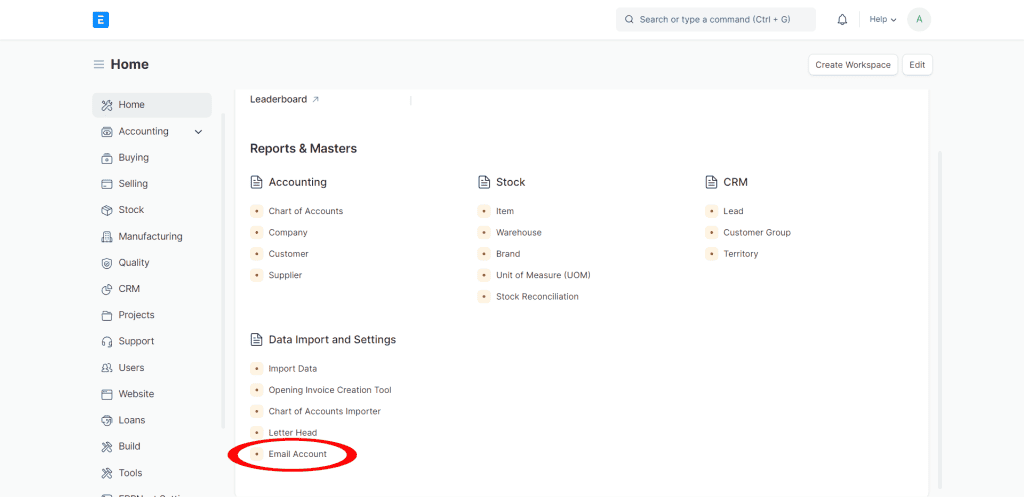Click the ERPNext logo icon
Image resolution: width=1024 pixels, height=497 pixels.
(100, 19)
